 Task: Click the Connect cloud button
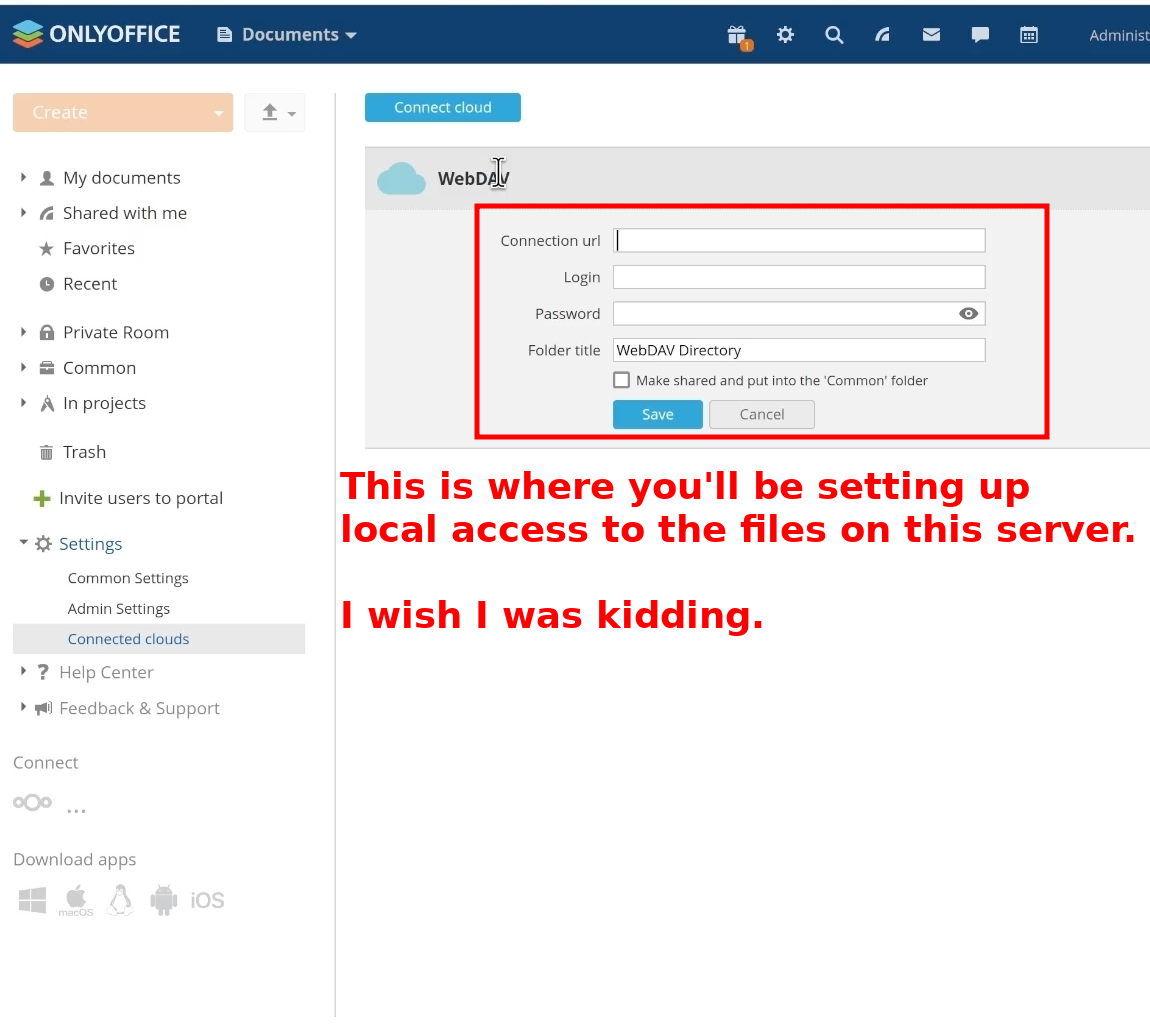[x=443, y=107]
